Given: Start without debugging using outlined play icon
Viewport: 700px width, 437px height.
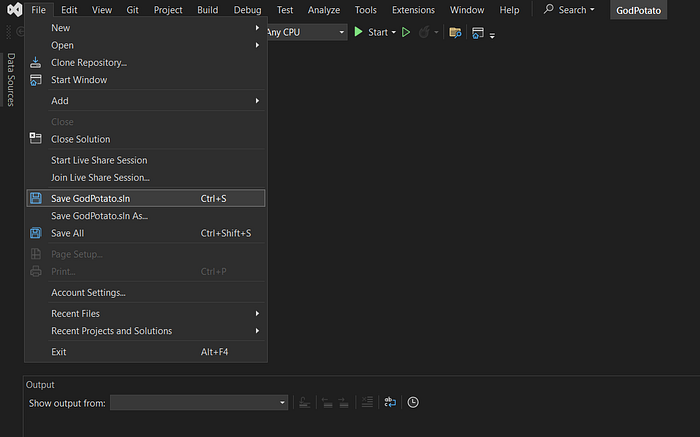Looking at the screenshot, I should click(406, 32).
